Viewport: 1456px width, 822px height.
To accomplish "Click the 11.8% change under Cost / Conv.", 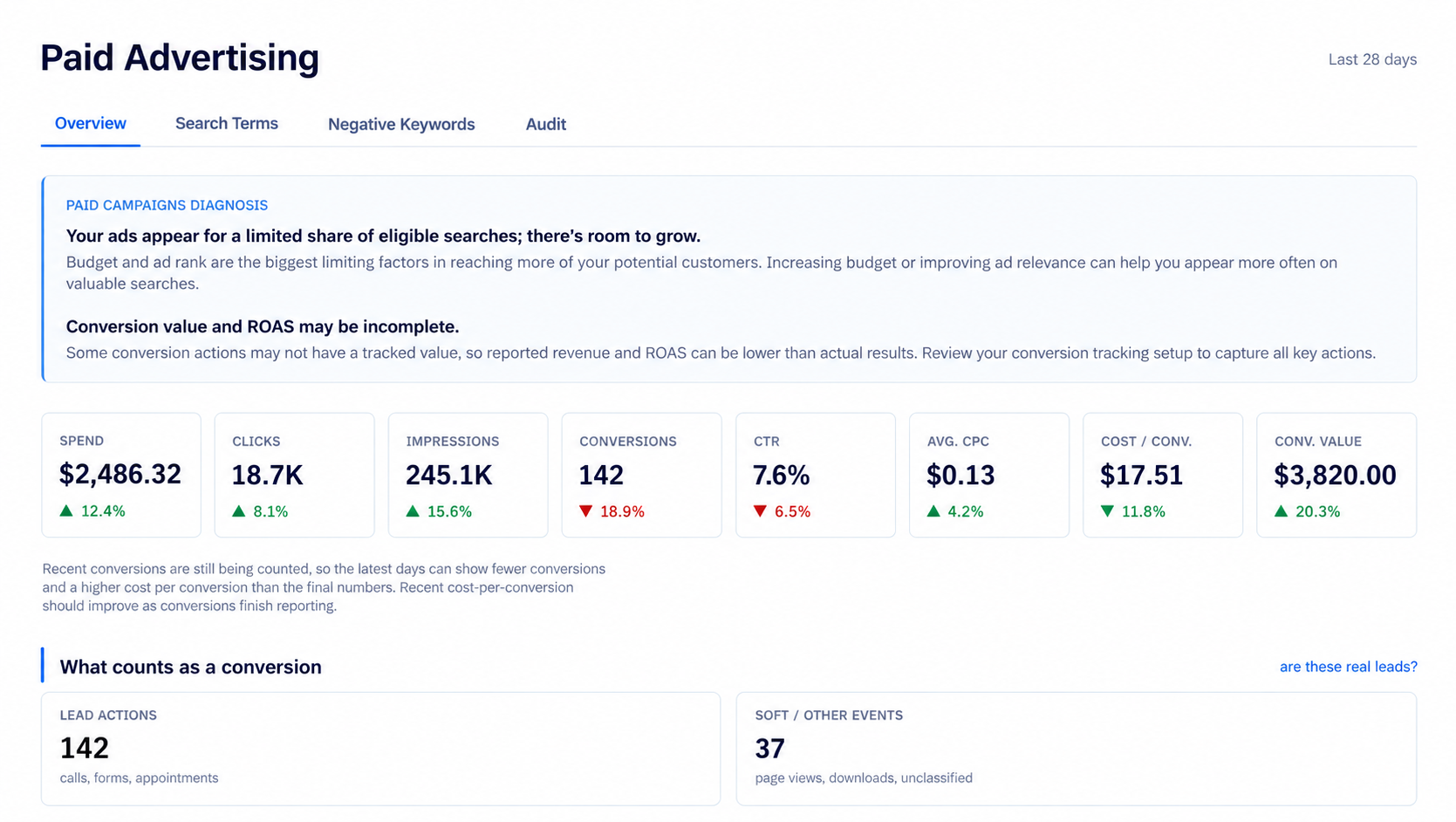I will tap(1143, 511).
